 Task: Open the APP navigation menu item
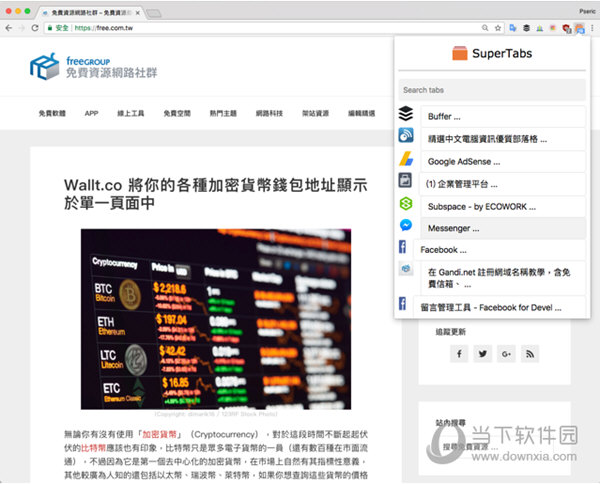(x=91, y=113)
